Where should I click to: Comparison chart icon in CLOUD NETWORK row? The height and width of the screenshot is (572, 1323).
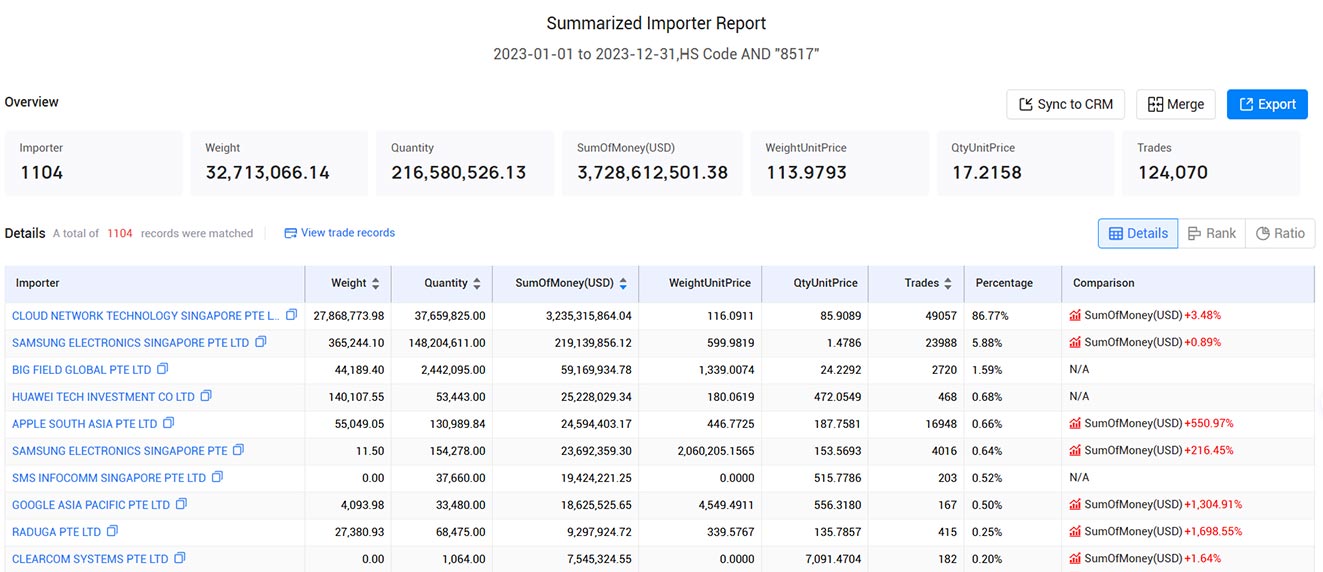tap(1075, 315)
